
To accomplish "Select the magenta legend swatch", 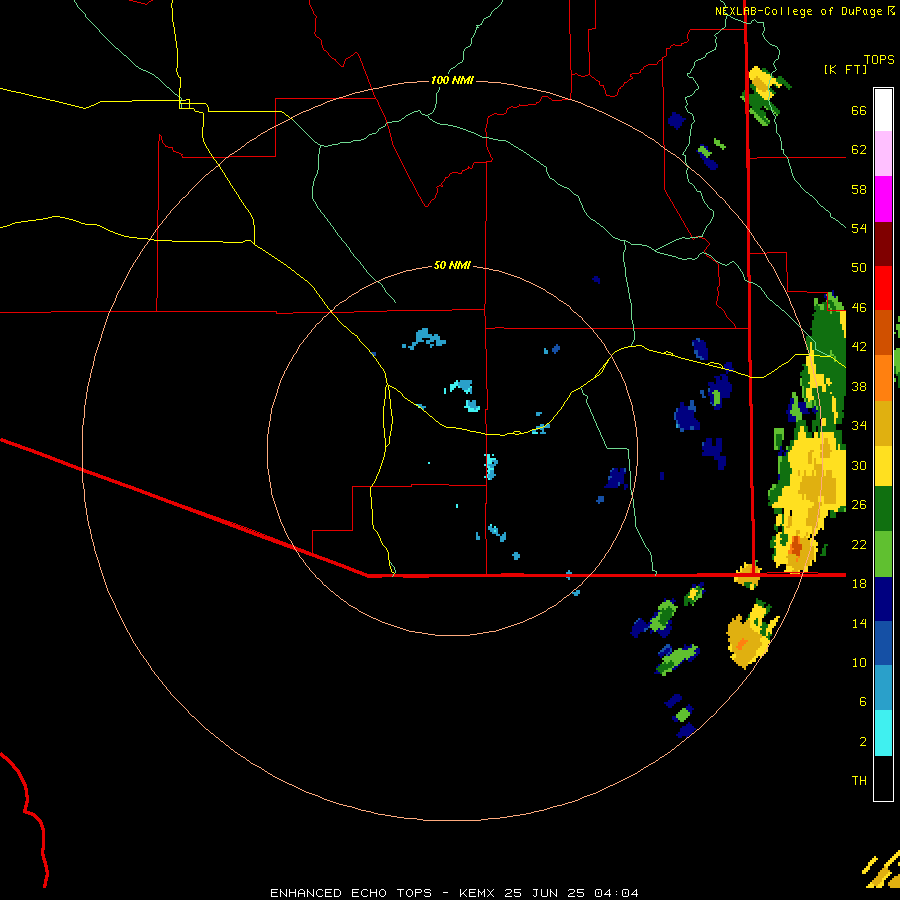I will point(883,199).
